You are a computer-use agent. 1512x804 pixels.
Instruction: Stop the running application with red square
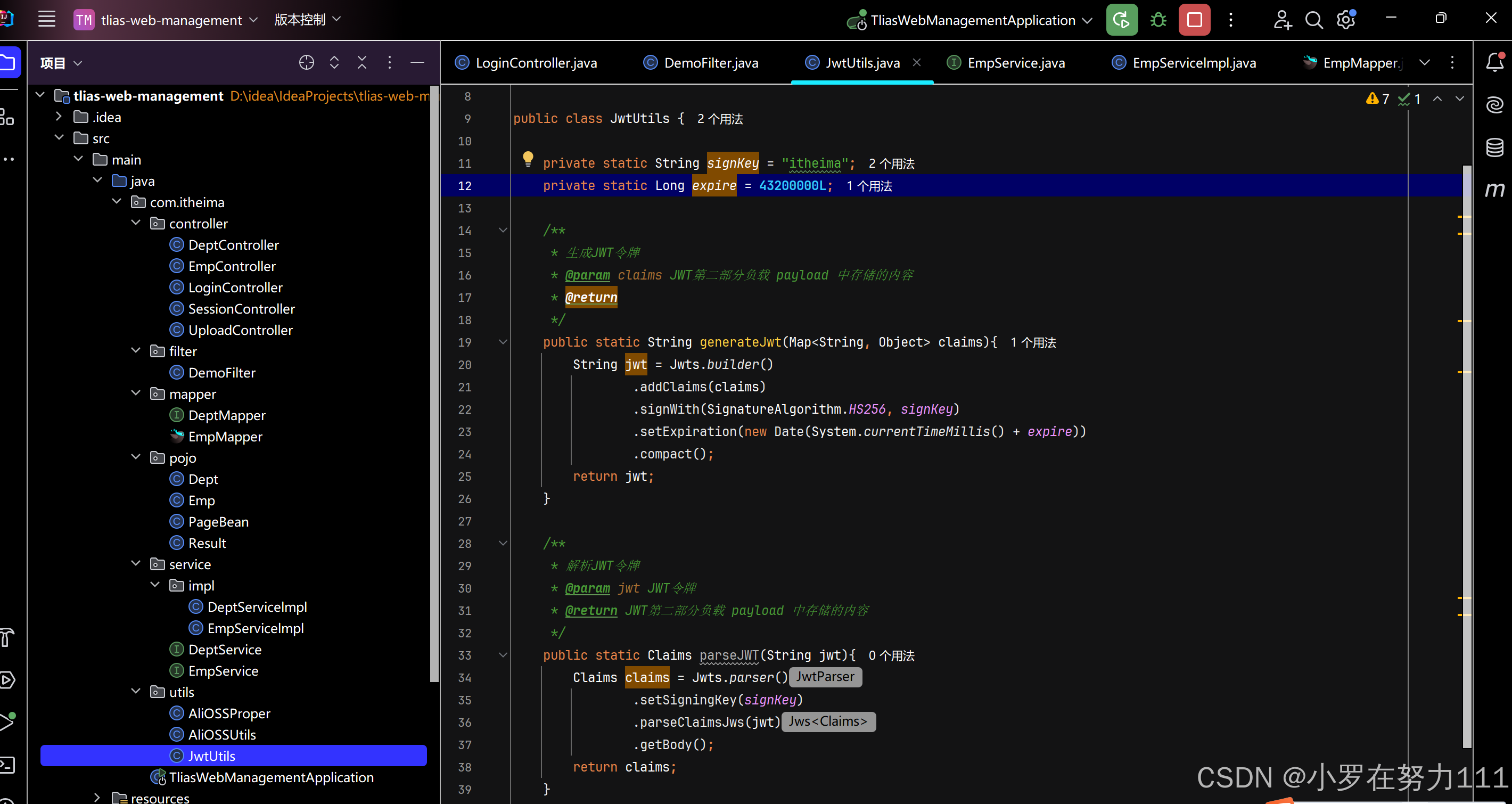pyautogui.click(x=1194, y=20)
